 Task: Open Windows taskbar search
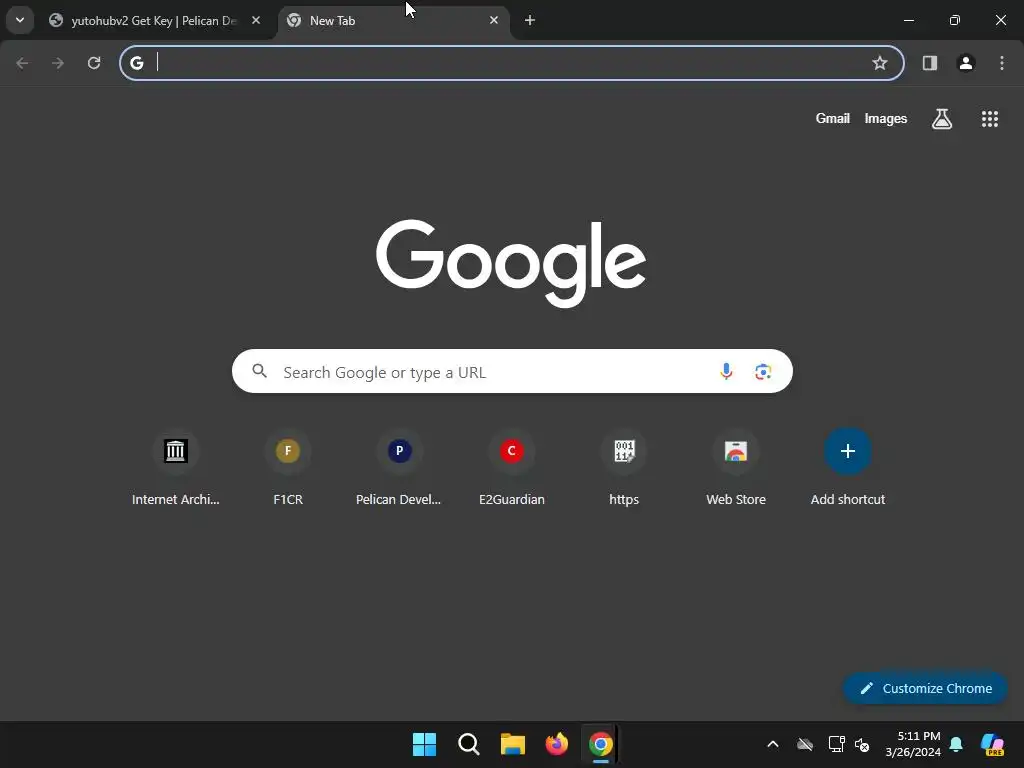469,744
